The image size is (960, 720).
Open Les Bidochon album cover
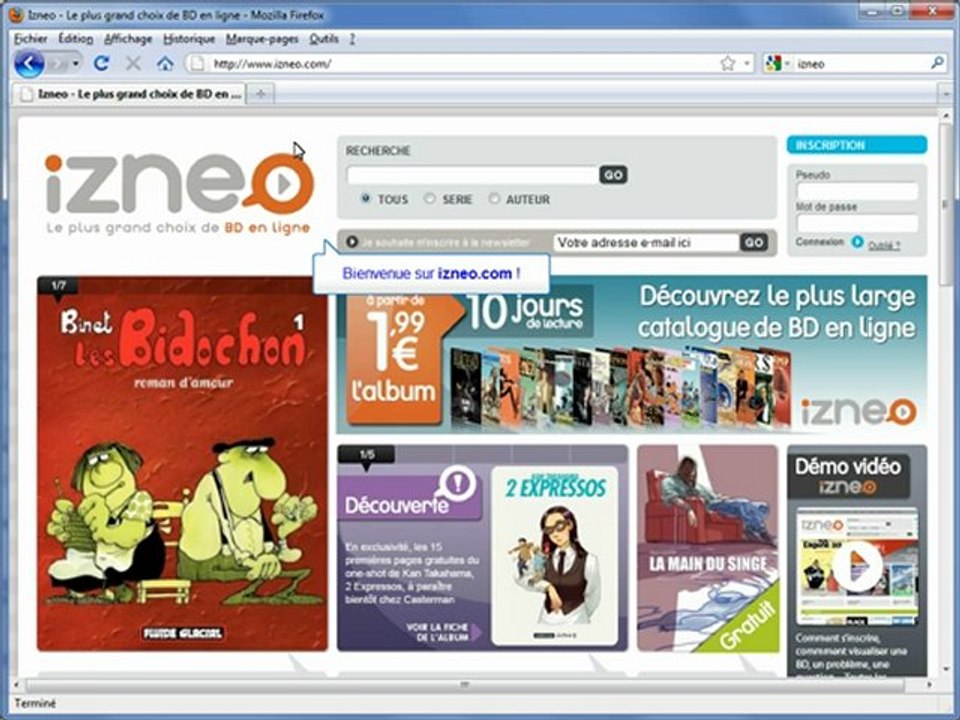[182, 463]
